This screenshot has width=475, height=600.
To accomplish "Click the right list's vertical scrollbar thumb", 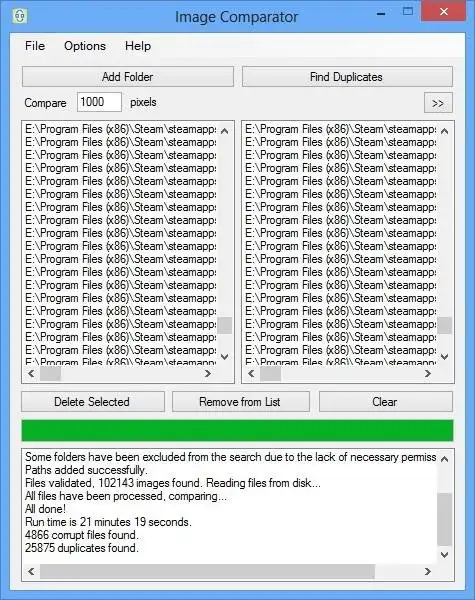I will [444, 325].
